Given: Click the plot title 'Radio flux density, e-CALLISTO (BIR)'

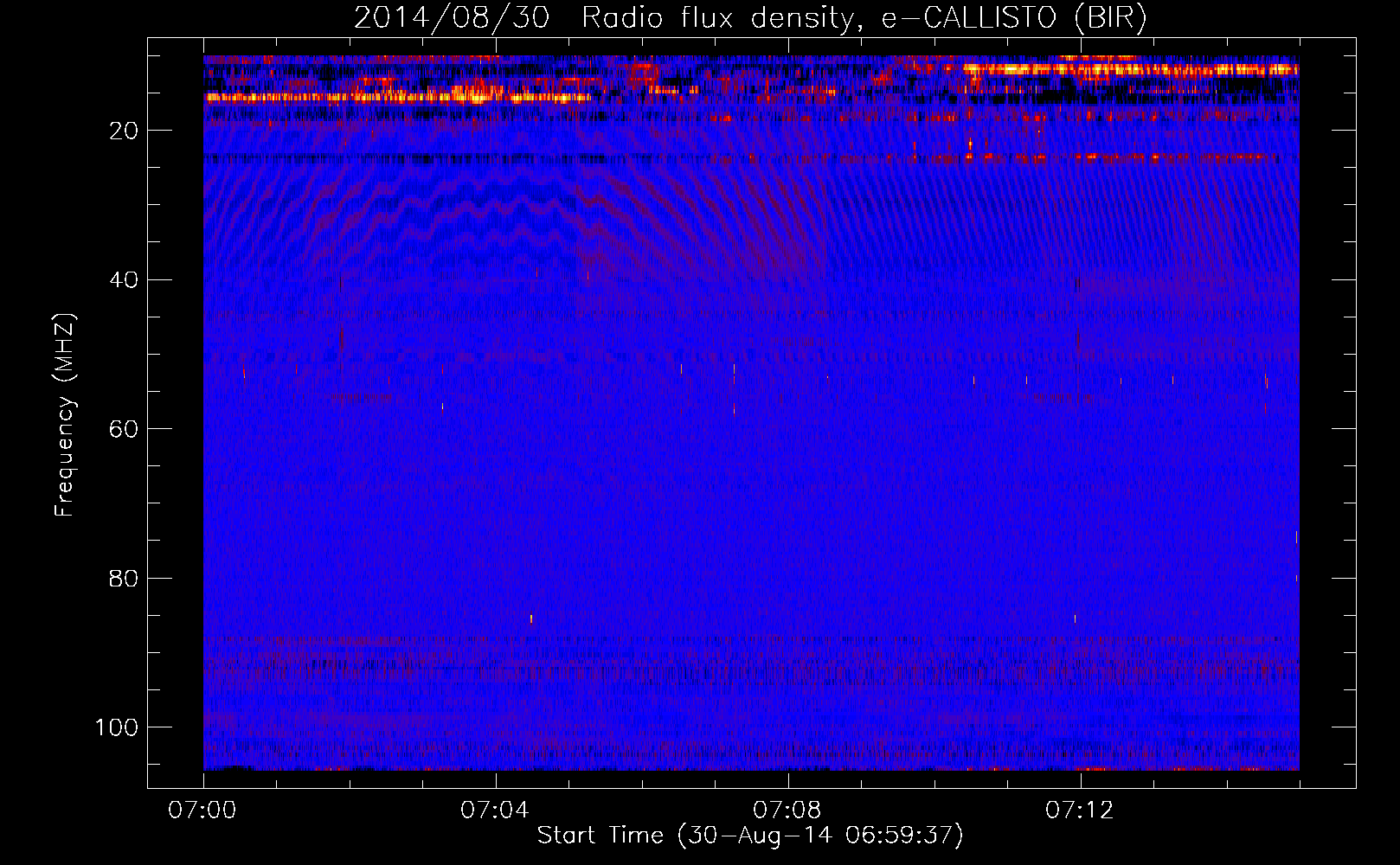Looking at the screenshot, I should click(864, 18).
